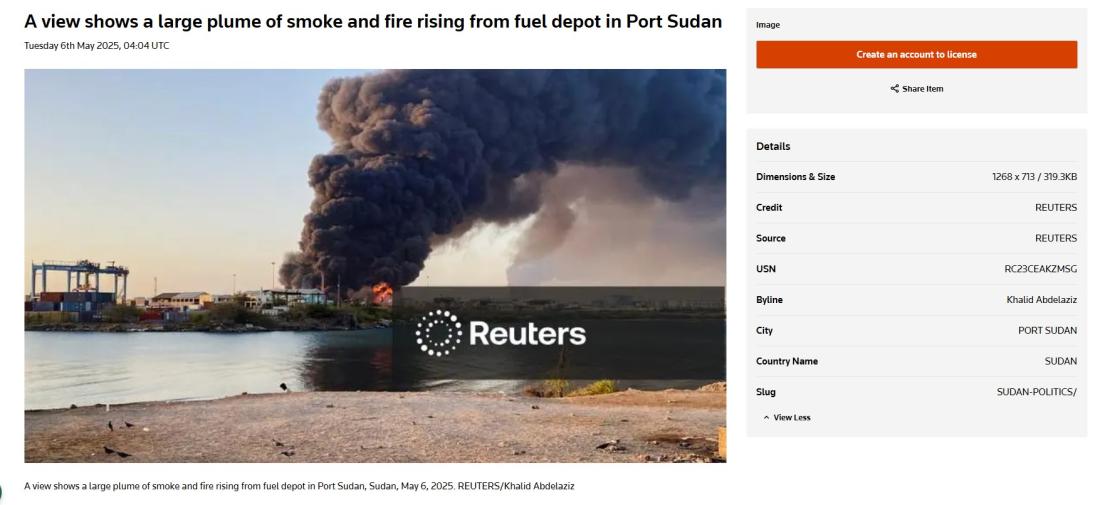Click the share icon beside Share Item
1100x505 pixels.
click(x=894, y=89)
